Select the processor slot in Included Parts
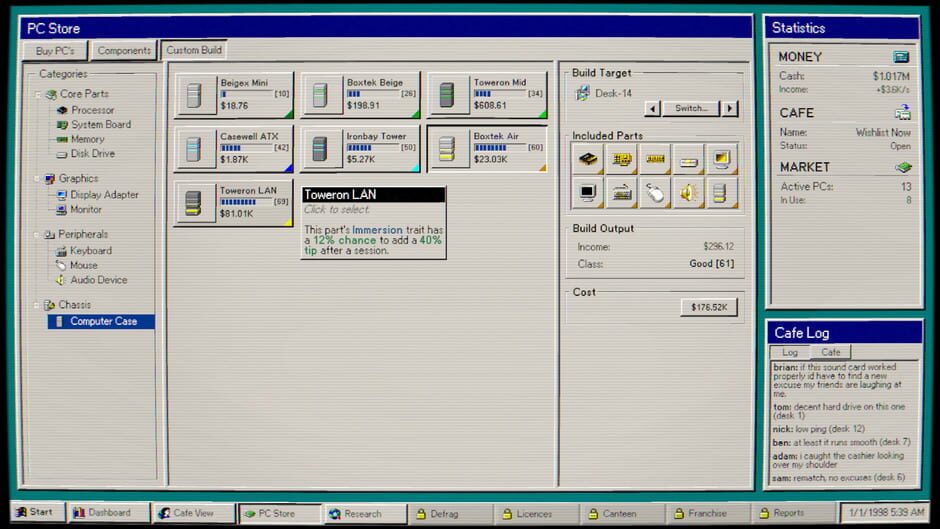Image resolution: width=940 pixels, height=529 pixels. point(588,159)
